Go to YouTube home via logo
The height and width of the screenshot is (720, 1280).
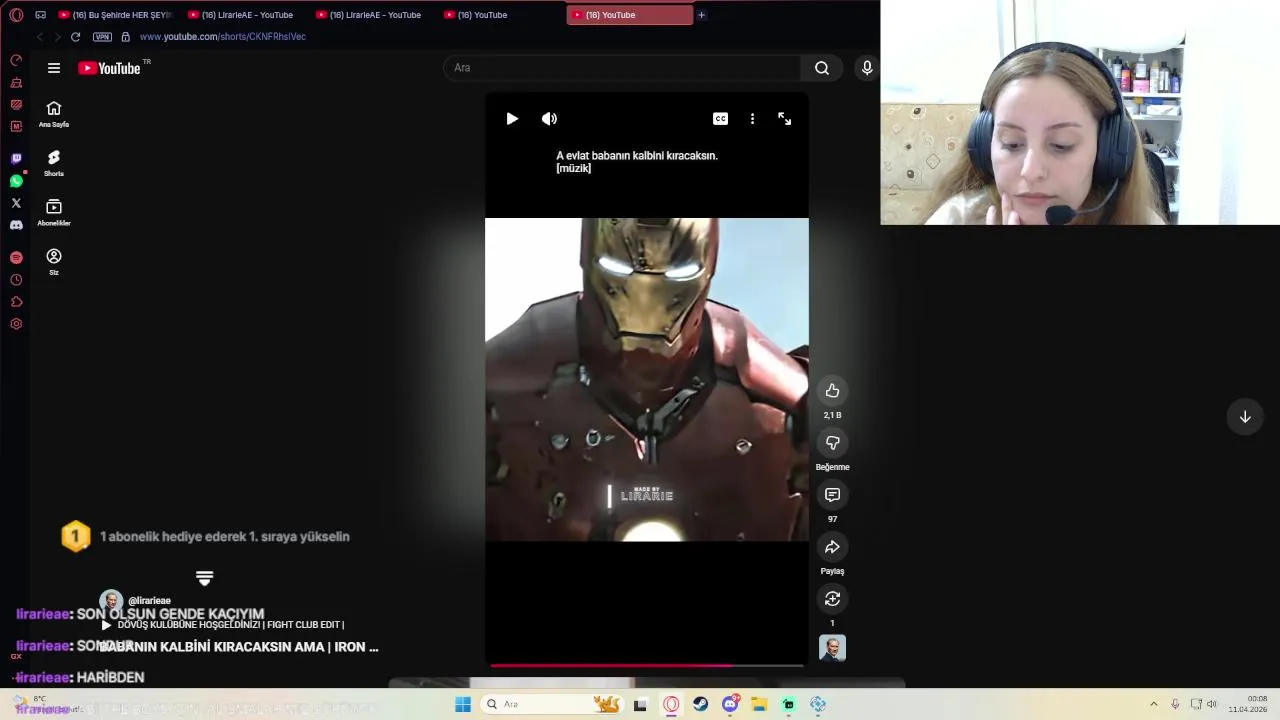click(x=110, y=68)
